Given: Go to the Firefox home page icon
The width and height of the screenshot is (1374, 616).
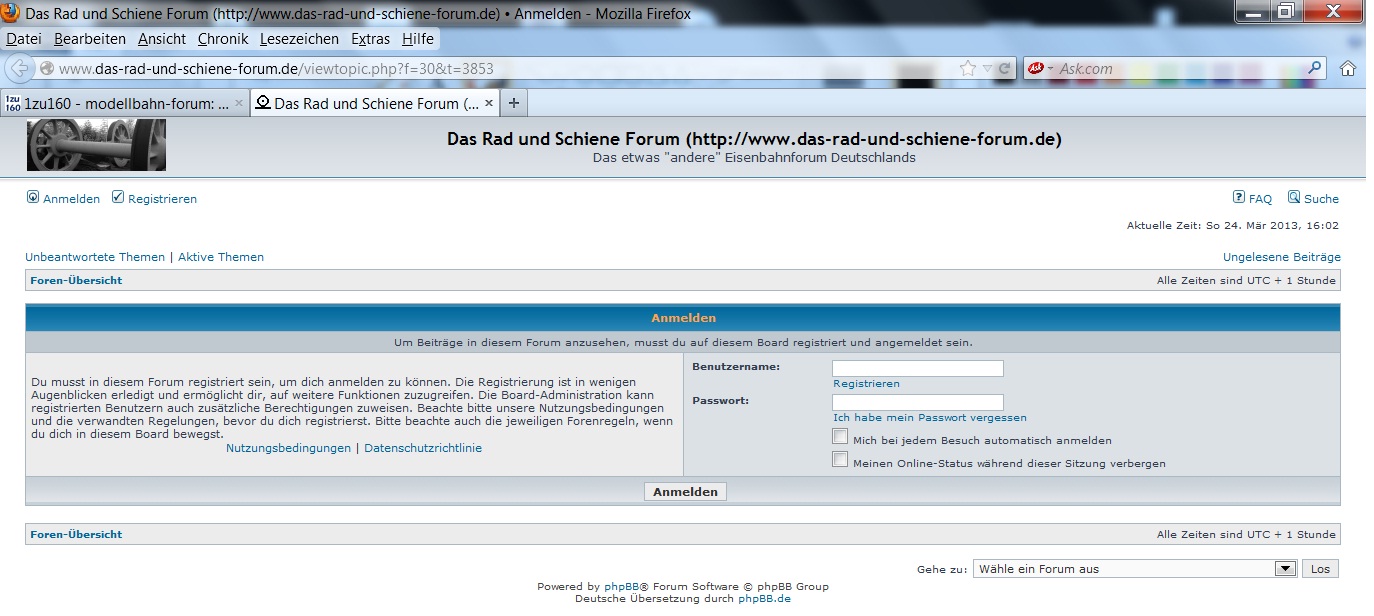Looking at the screenshot, I should pyautogui.click(x=1348, y=69).
